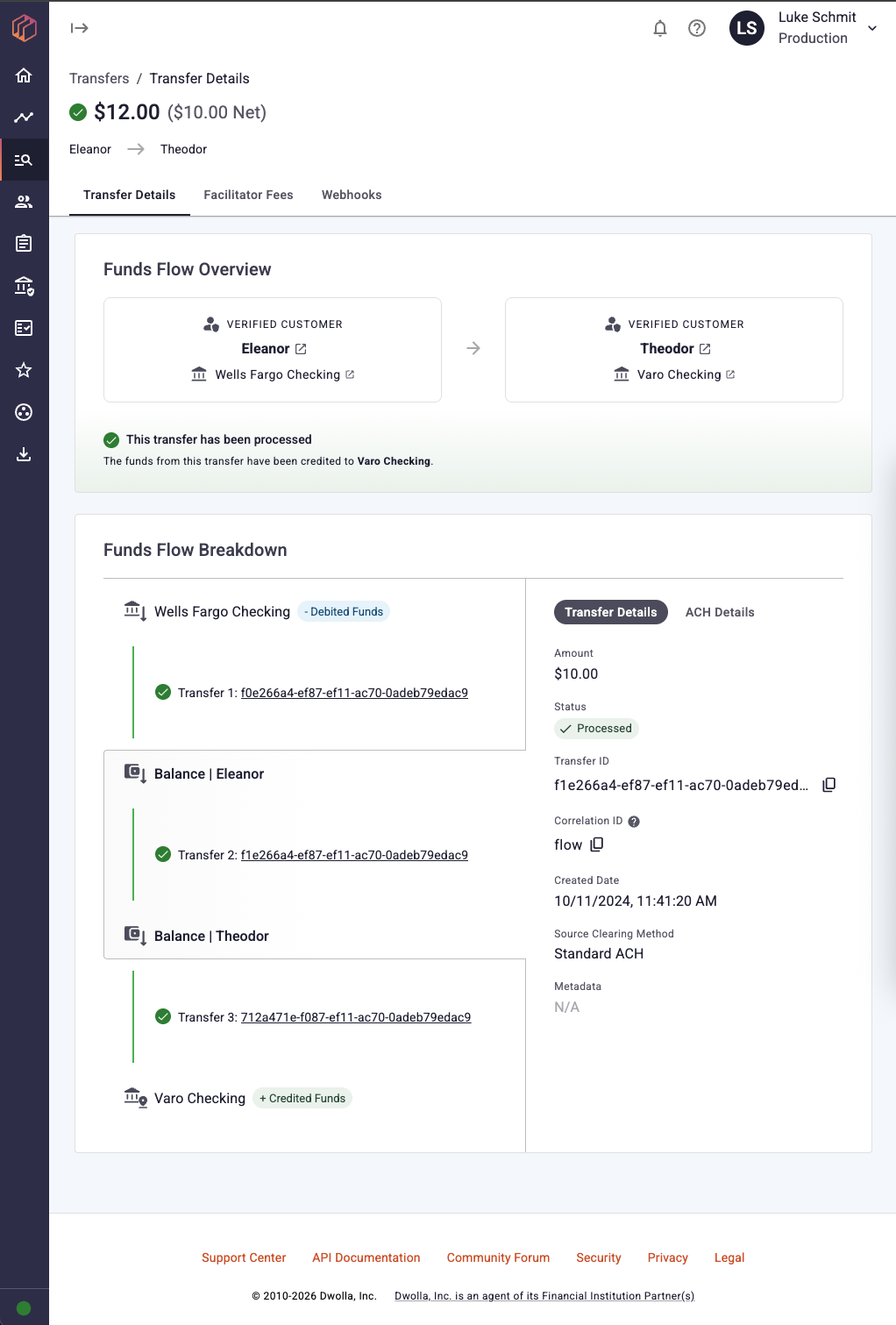
Task: Open Varo Checking external link icon
Action: tap(730, 374)
